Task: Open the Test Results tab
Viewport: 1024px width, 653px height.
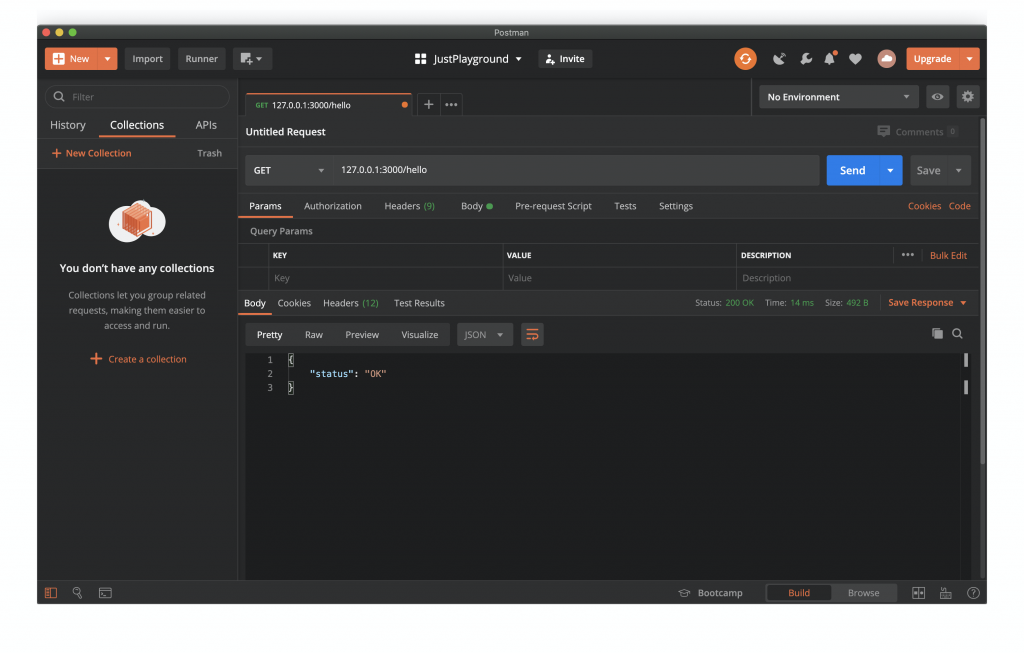Action: (419, 303)
